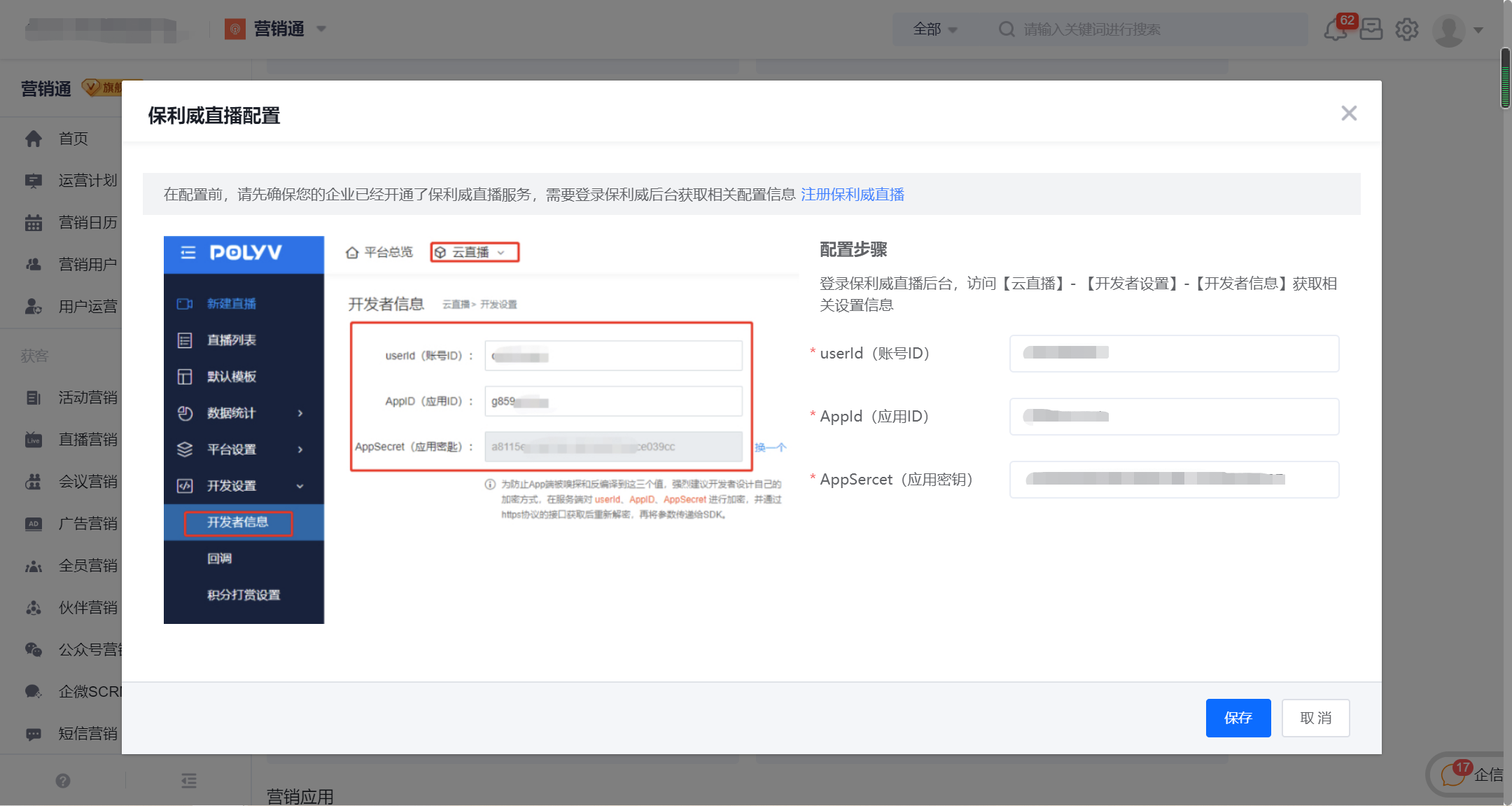Screen dimensions: 1512x806
Task: Expand the user account dropdown arrow
Action: click(1478, 30)
